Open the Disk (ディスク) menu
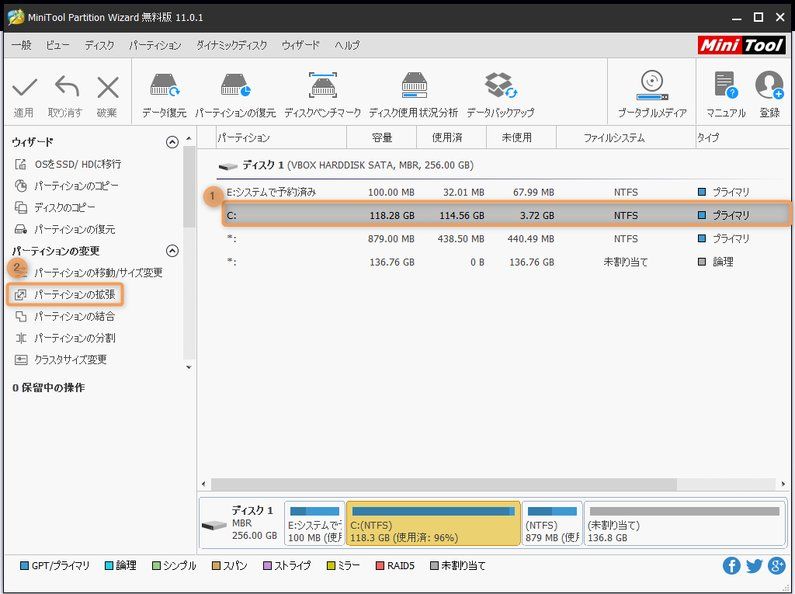This screenshot has width=795, height=594. pyautogui.click(x=99, y=45)
